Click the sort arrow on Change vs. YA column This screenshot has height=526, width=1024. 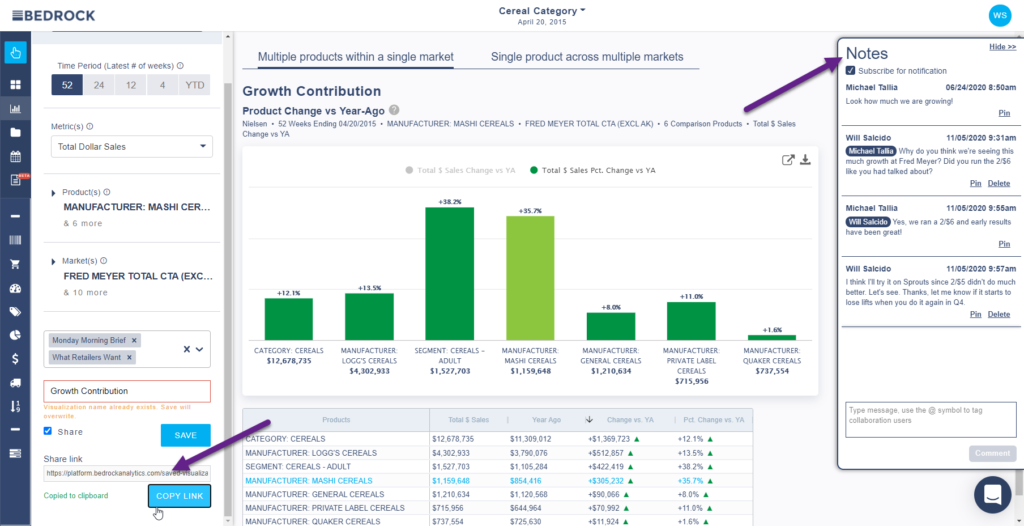[x=589, y=419]
